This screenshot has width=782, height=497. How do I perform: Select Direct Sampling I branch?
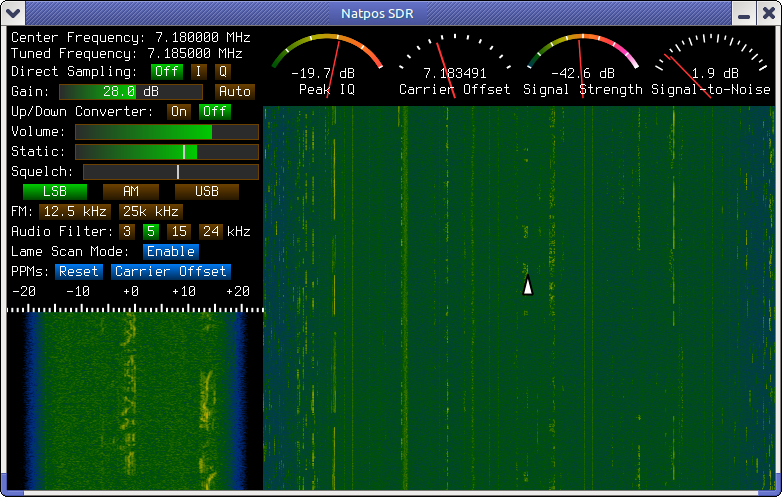point(198,72)
